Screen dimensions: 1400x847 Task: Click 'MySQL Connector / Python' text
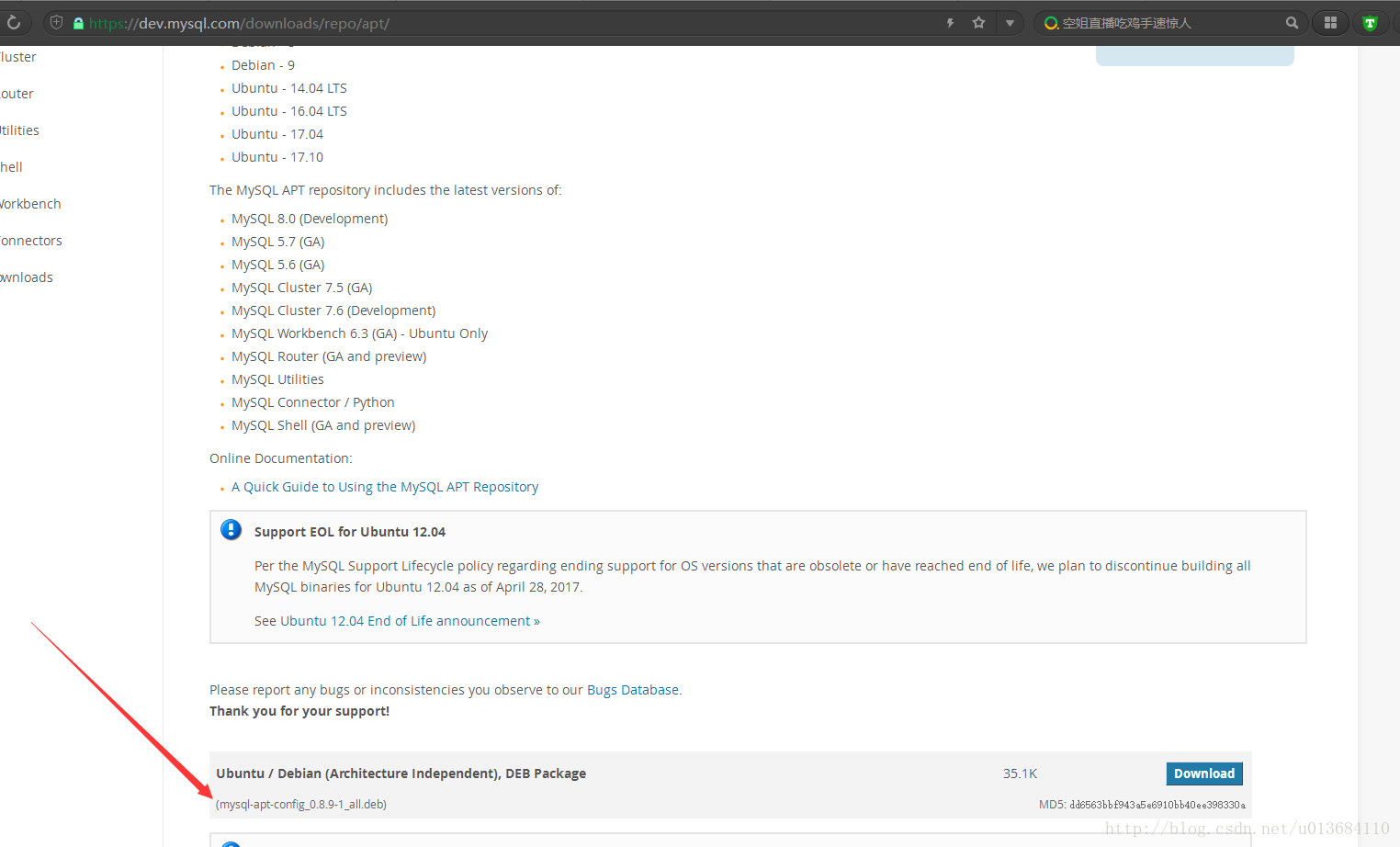click(x=313, y=402)
